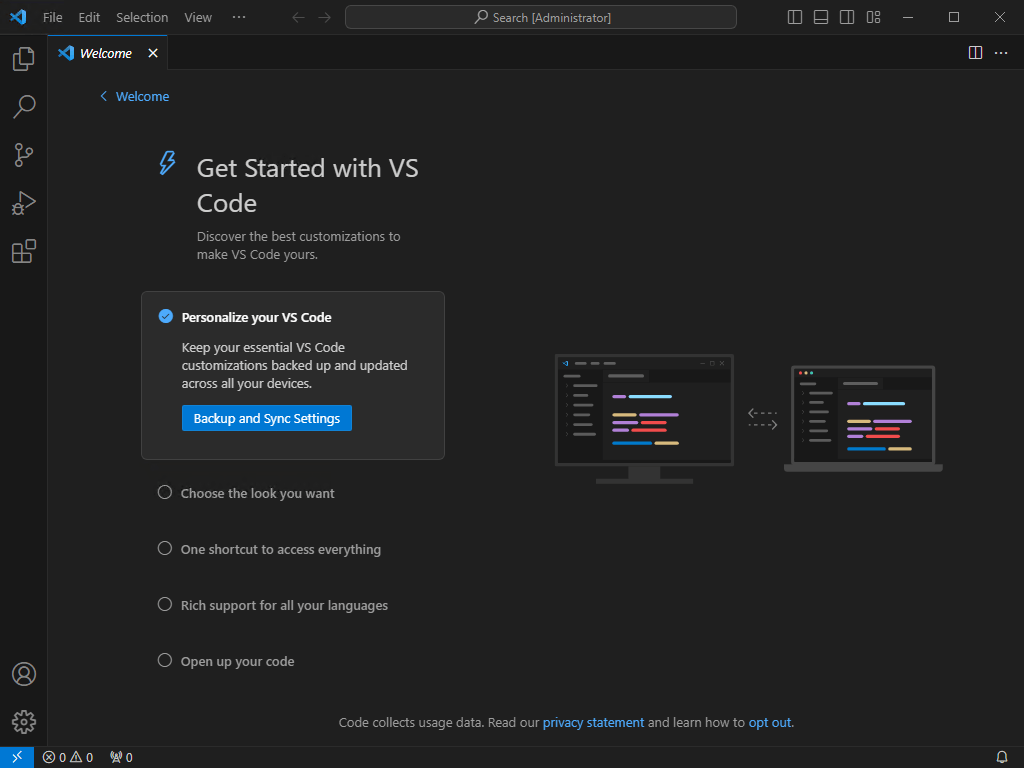This screenshot has width=1024, height=768.
Task: Click the ports forwarded indicator showing 0
Action: coord(121,758)
